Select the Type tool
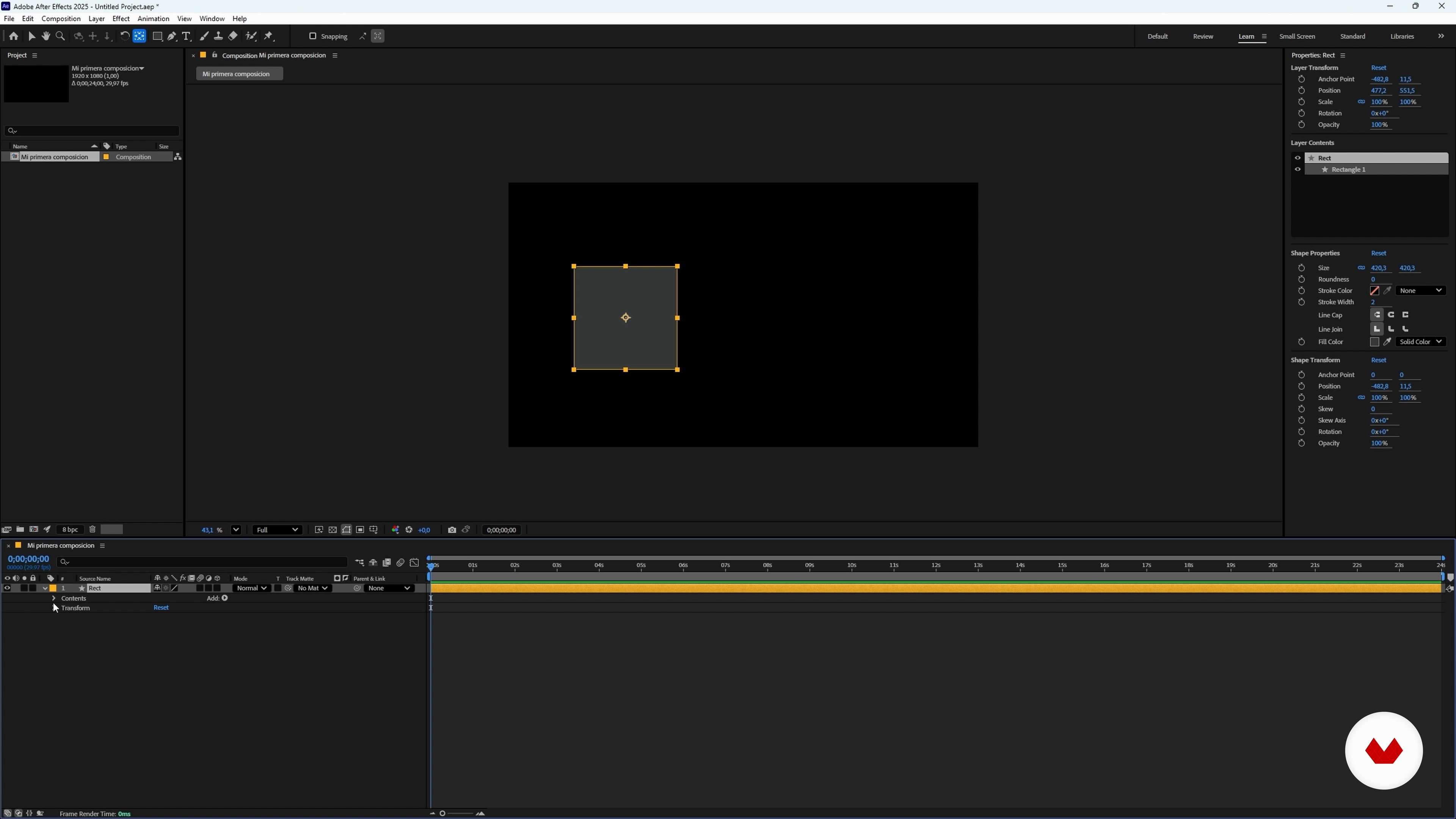Screen dimensions: 1456x819 coord(187,36)
